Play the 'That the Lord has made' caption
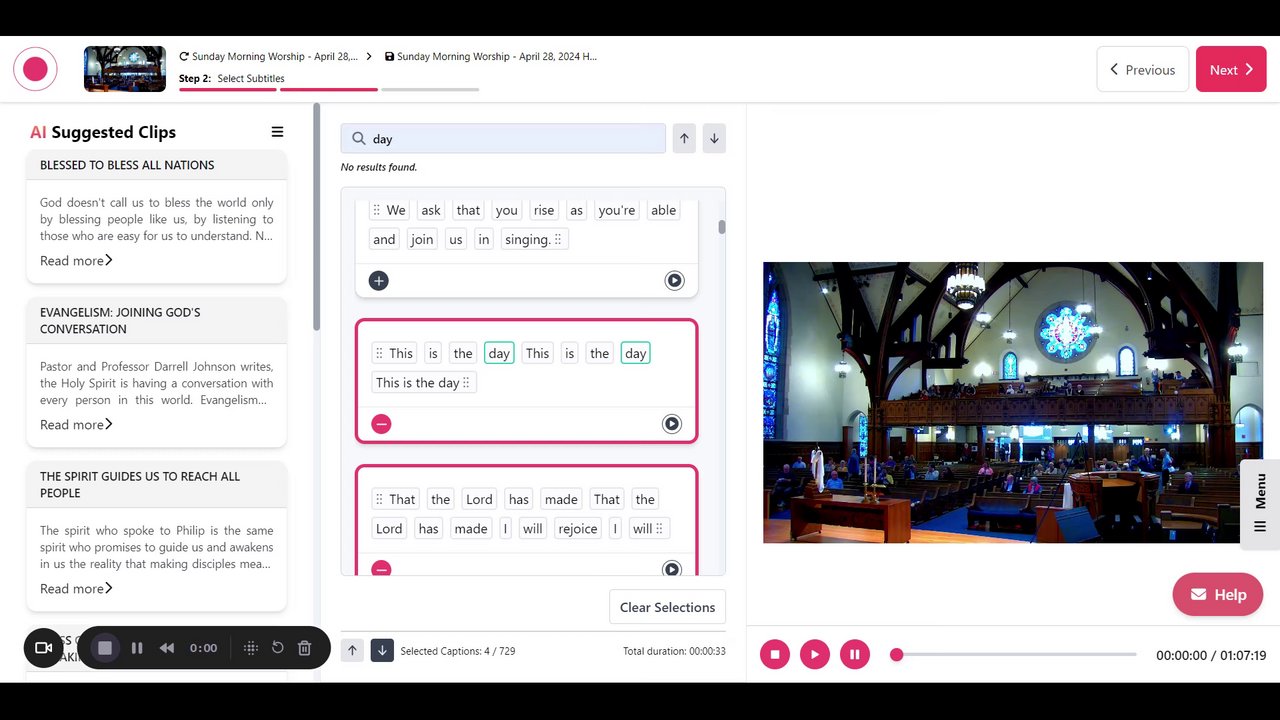 pos(672,569)
